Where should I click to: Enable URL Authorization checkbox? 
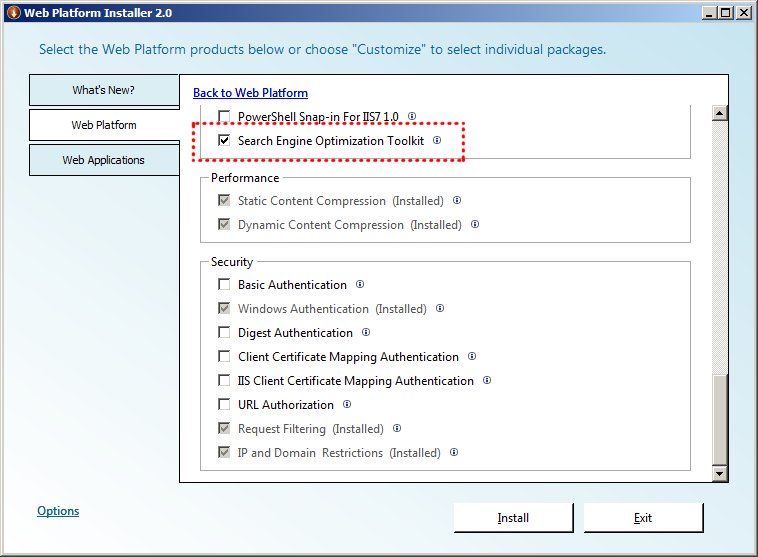pyautogui.click(x=224, y=404)
